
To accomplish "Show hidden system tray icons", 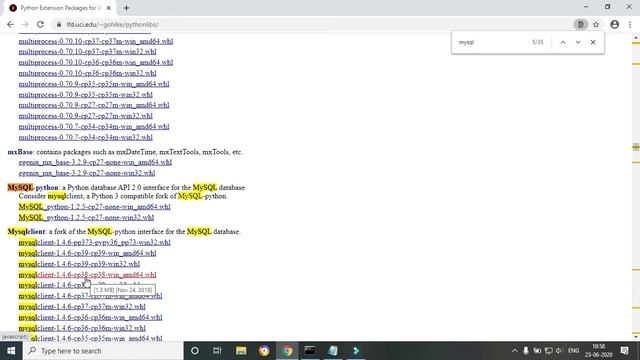I will (514, 351).
